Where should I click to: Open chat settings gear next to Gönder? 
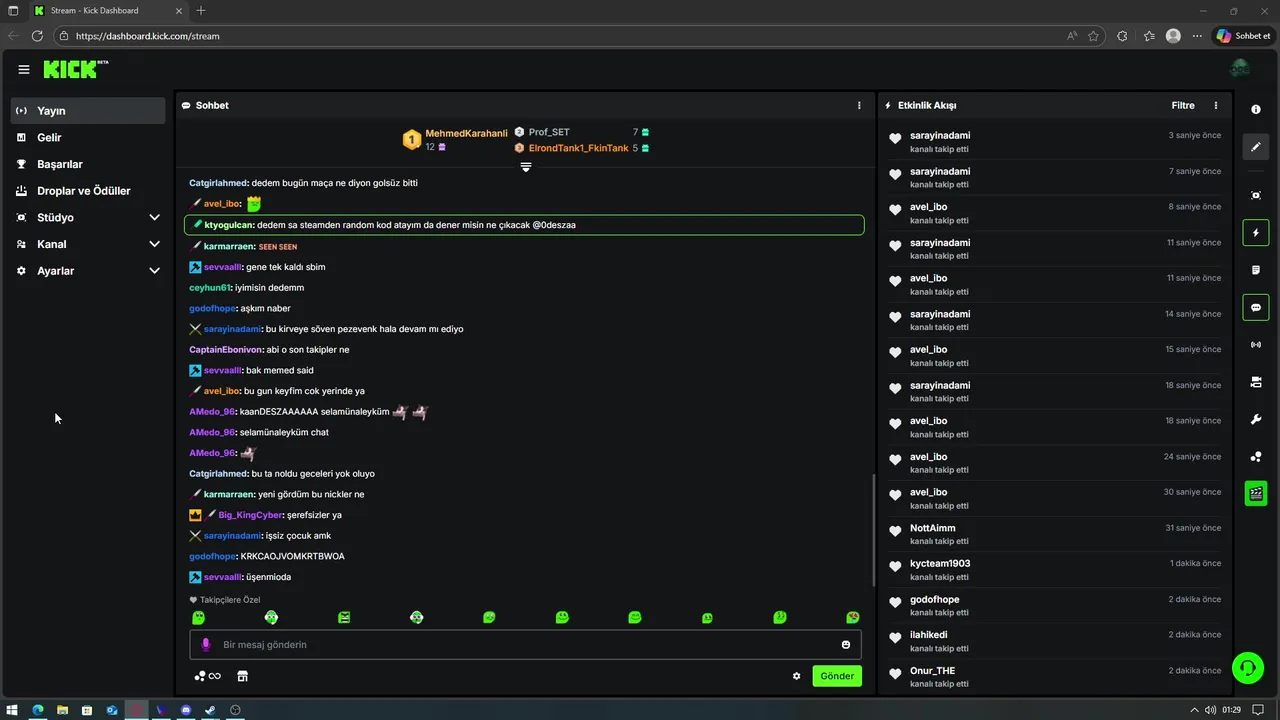[797, 676]
